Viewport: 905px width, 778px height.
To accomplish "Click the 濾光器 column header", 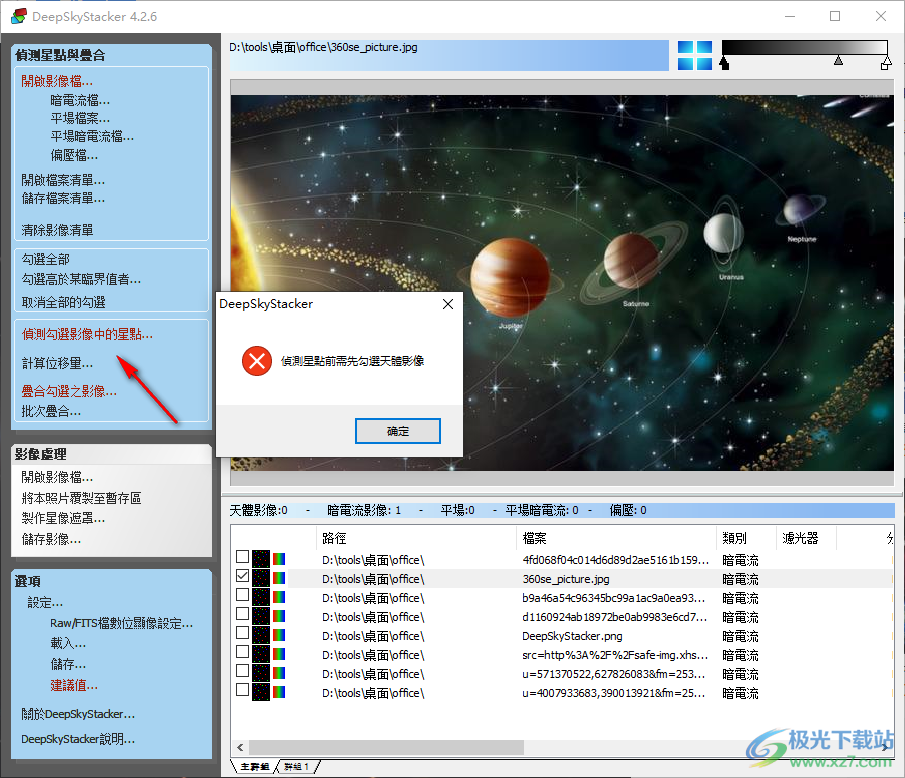I will click(806, 538).
